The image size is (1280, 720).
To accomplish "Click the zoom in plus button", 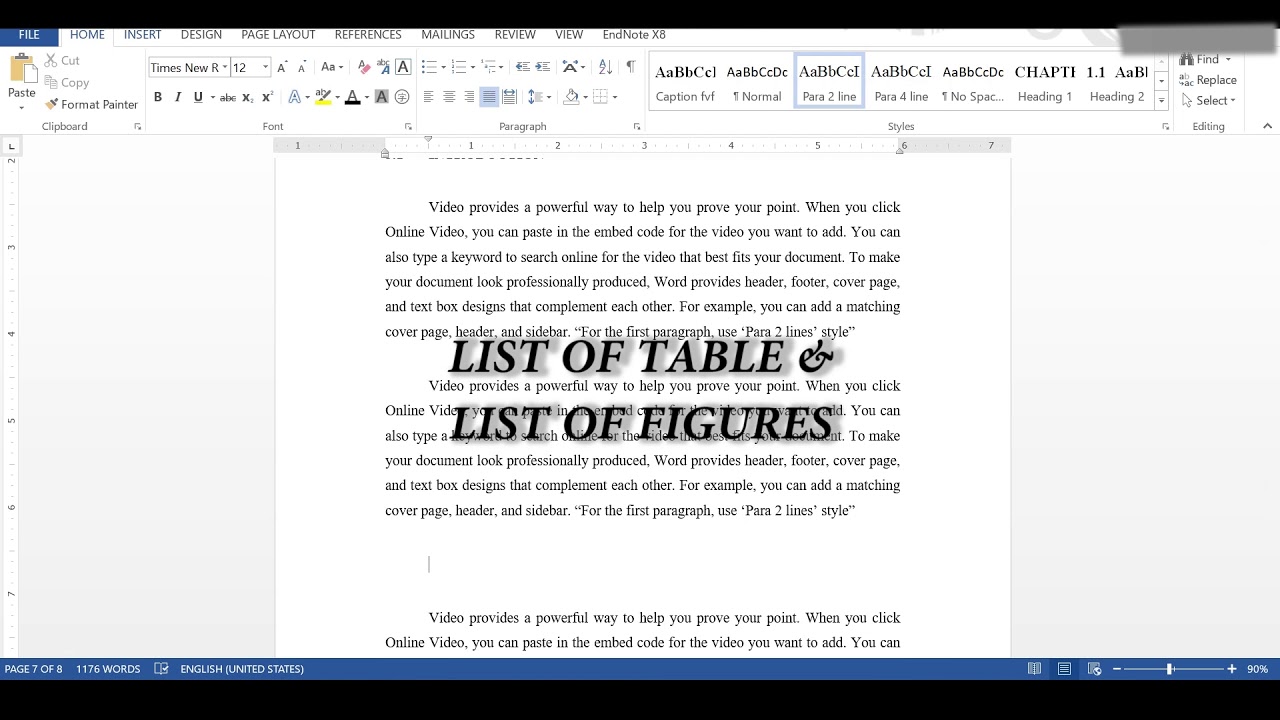I will pyautogui.click(x=1232, y=669).
